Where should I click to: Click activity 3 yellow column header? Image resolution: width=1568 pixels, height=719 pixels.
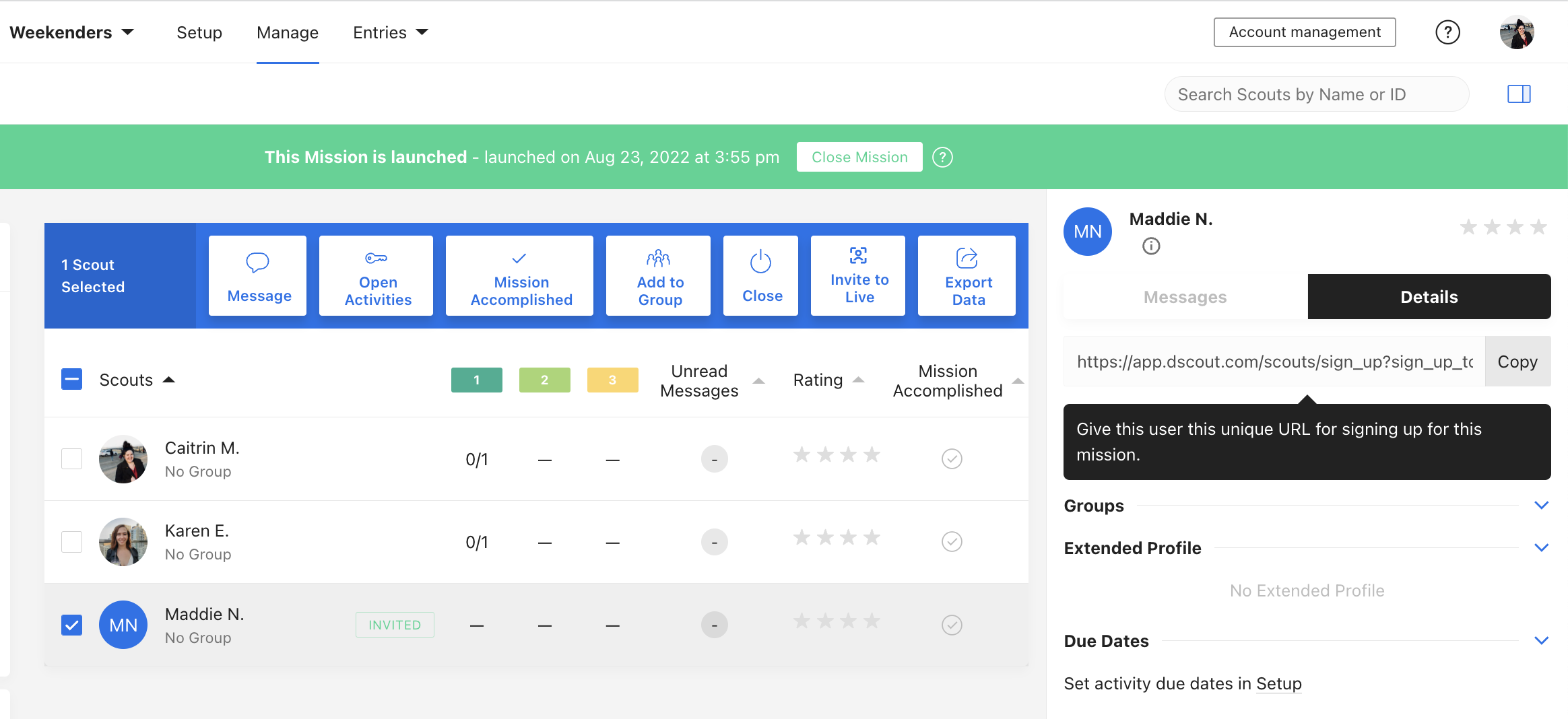613,380
